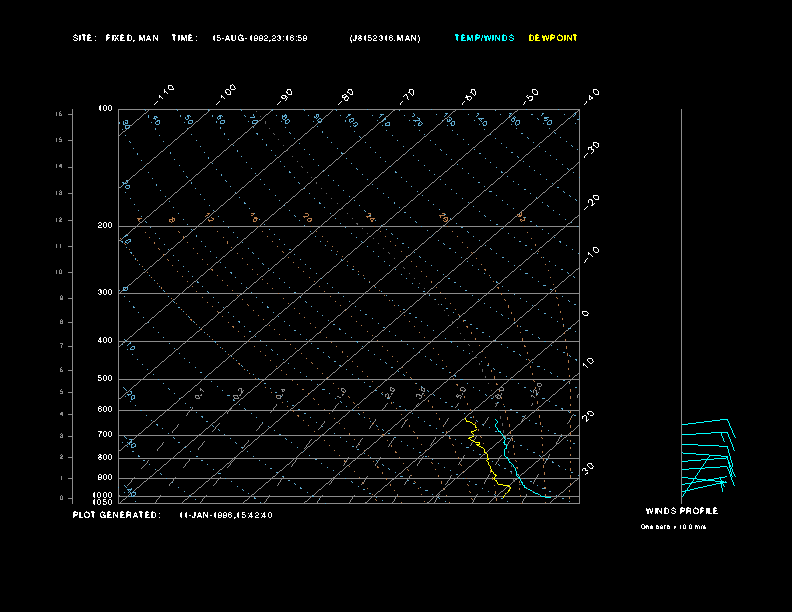792x612 pixels.
Task: Click the 700 pressure level label
Action: click(x=105, y=435)
